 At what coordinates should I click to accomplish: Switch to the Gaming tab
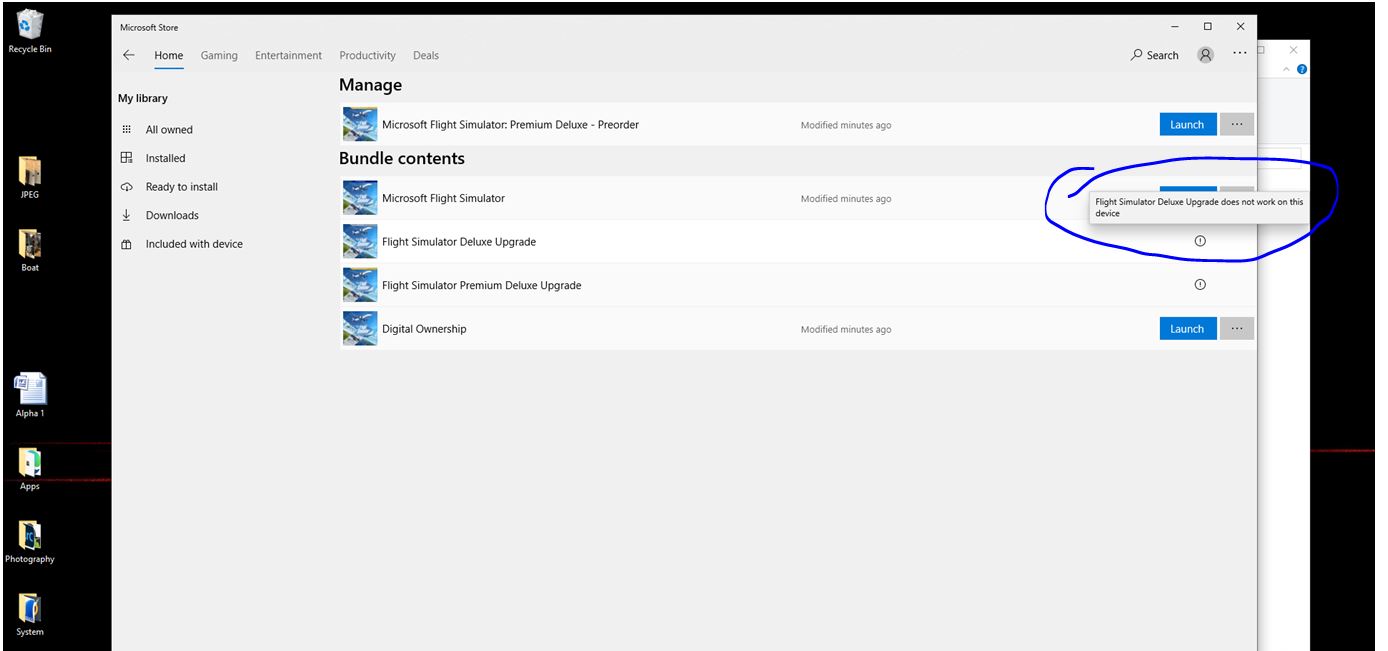point(219,55)
